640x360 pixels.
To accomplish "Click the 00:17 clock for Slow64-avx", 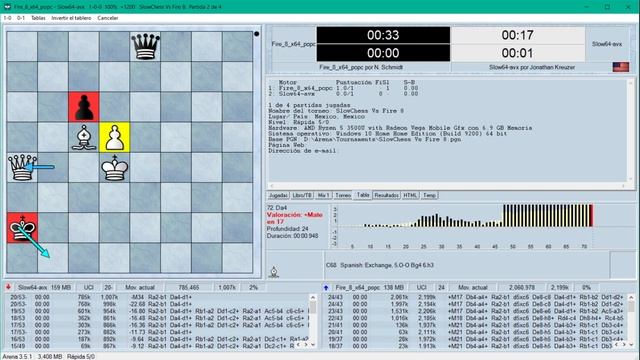I will tap(518, 35).
